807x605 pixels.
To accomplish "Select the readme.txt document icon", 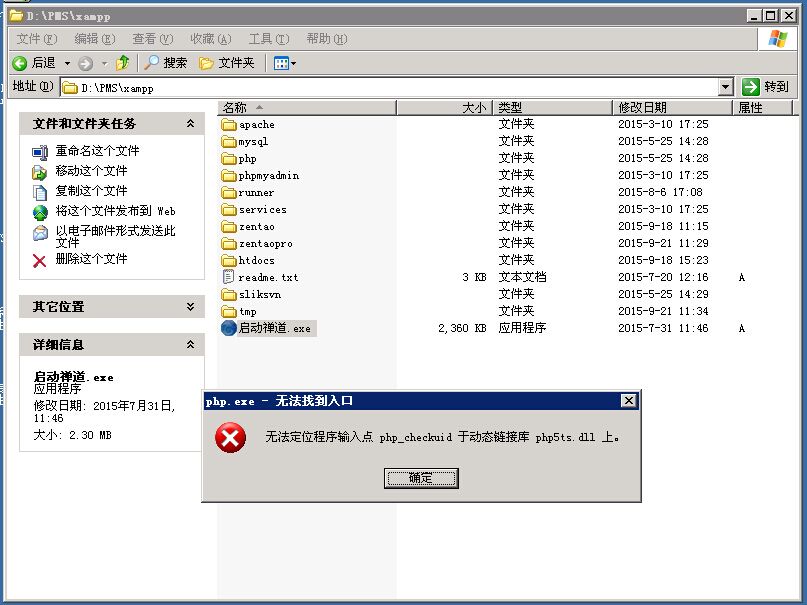I will [x=228, y=277].
